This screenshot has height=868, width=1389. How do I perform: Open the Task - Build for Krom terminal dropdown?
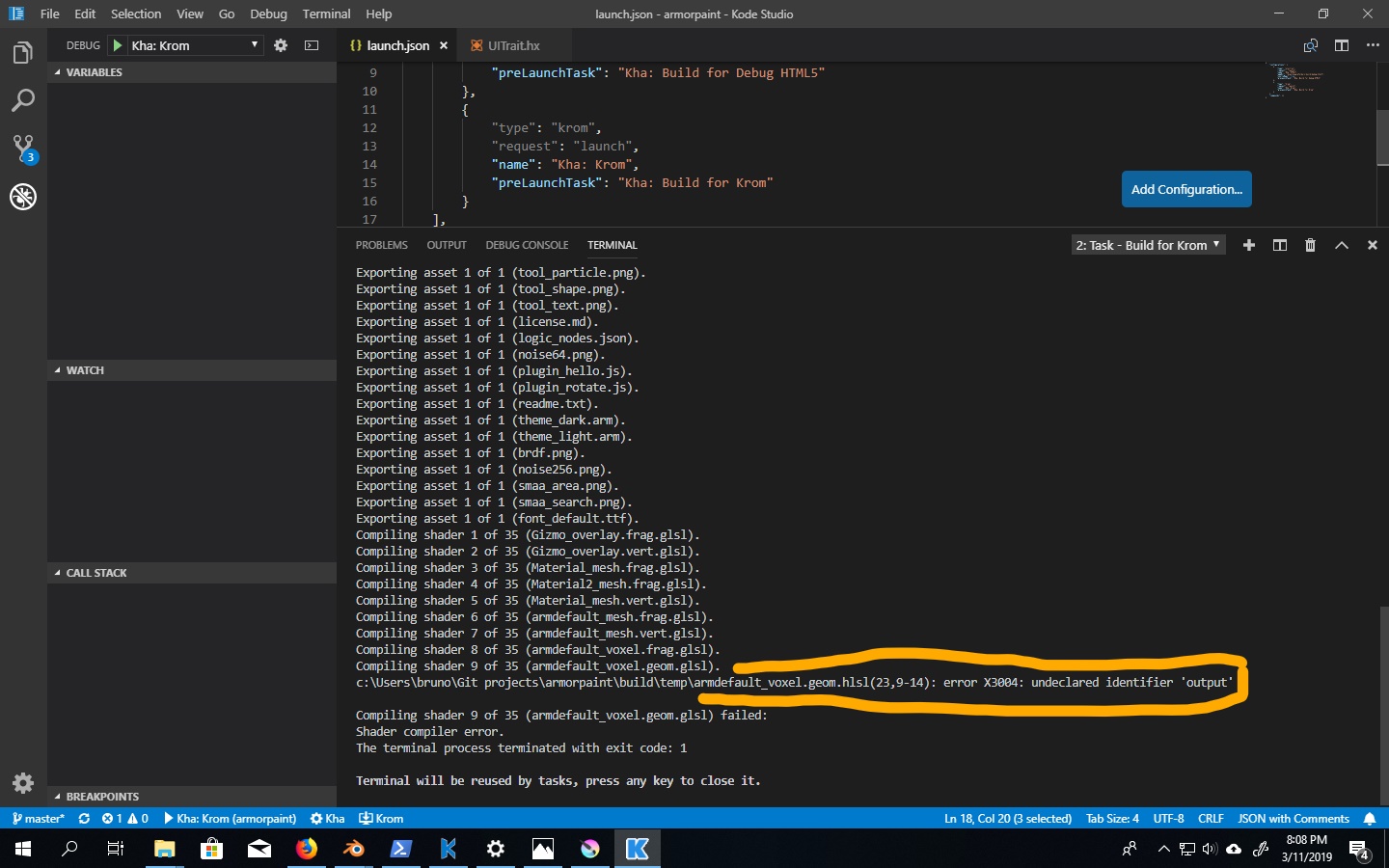1147,245
